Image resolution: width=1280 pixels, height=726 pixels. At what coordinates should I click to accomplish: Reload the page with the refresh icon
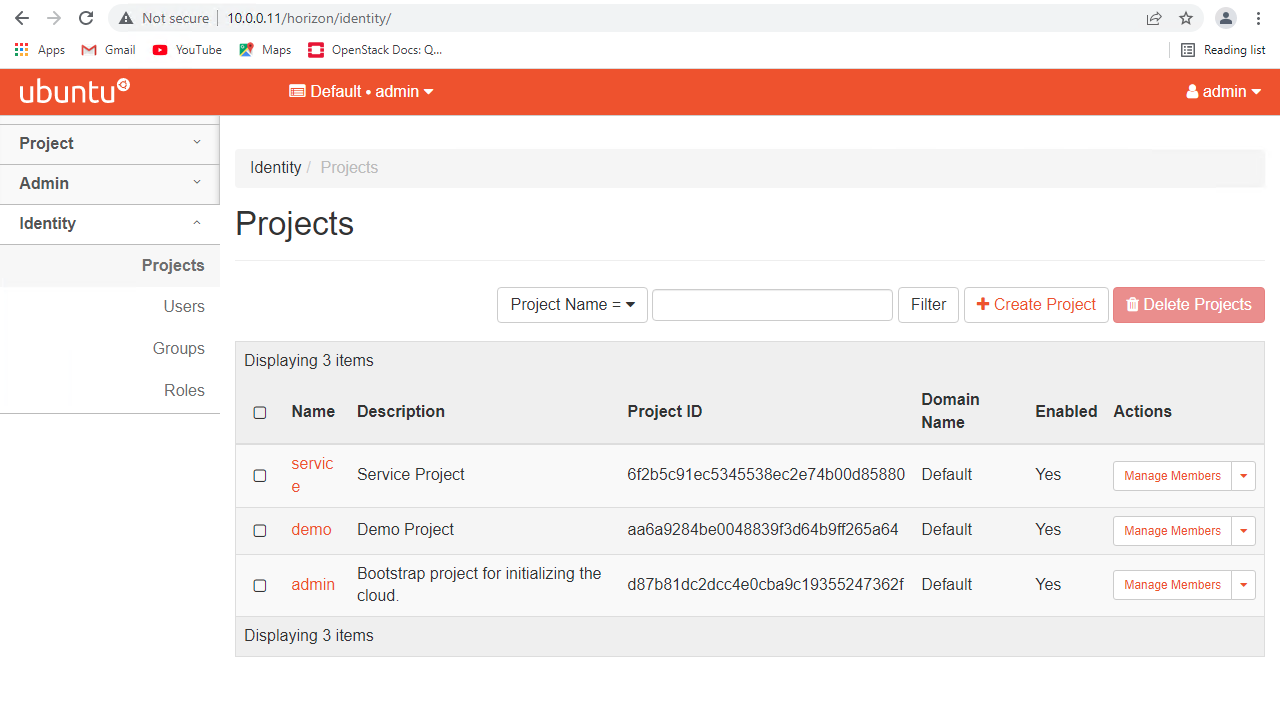[x=86, y=18]
